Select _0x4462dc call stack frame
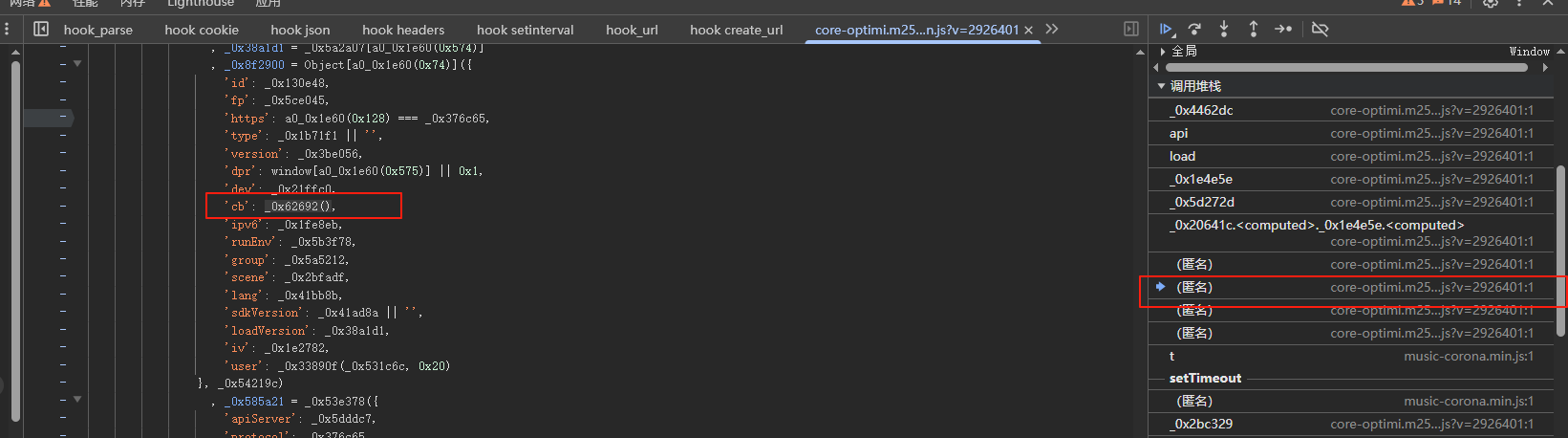This screenshot has height=438, width=1568. [1201, 110]
